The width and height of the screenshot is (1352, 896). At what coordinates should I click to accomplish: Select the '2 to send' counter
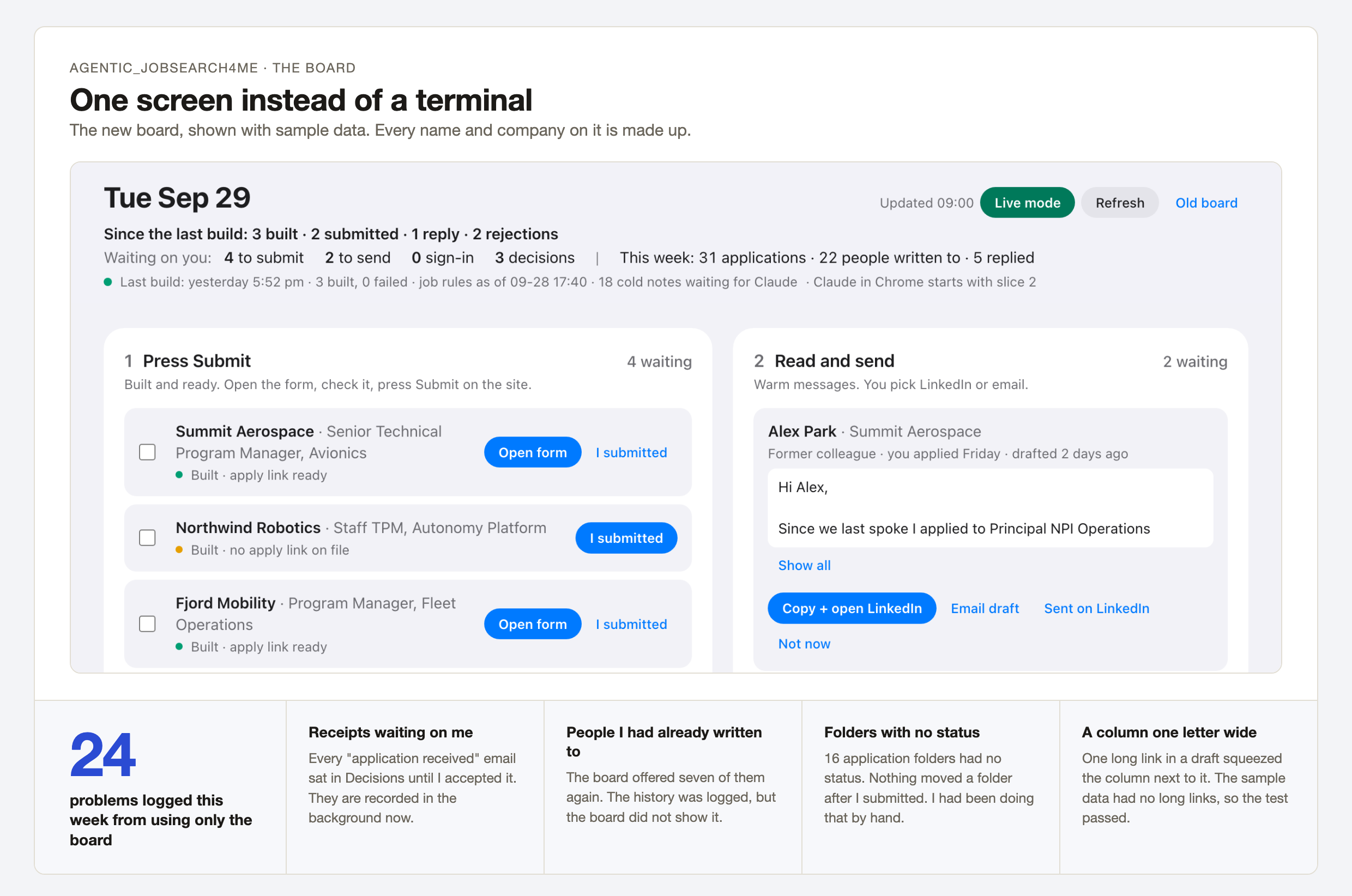[x=358, y=258]
